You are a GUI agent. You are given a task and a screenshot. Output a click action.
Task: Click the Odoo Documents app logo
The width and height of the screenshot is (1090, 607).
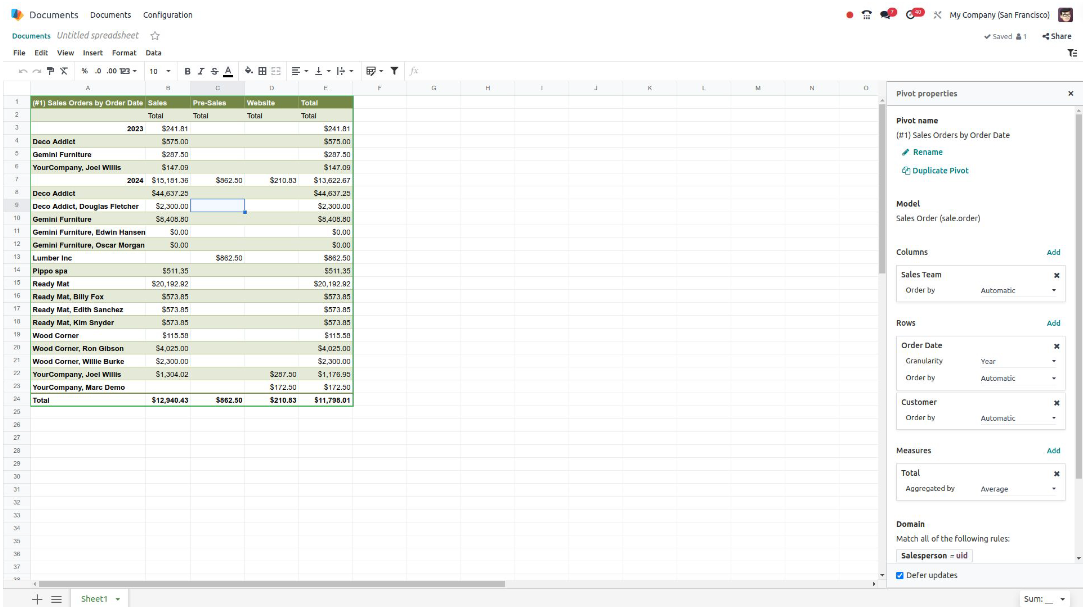[x=17, y=15]
